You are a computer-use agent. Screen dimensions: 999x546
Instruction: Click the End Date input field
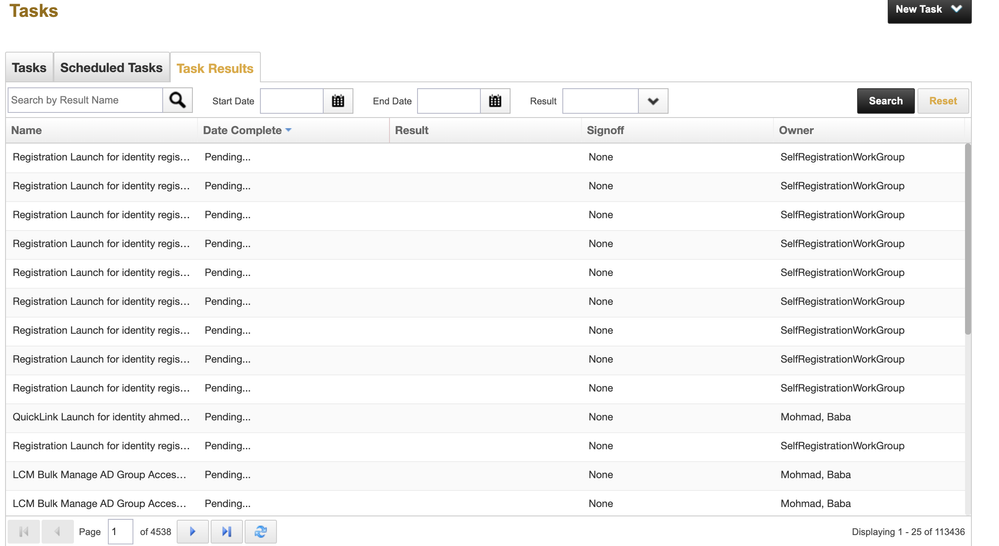449,101
